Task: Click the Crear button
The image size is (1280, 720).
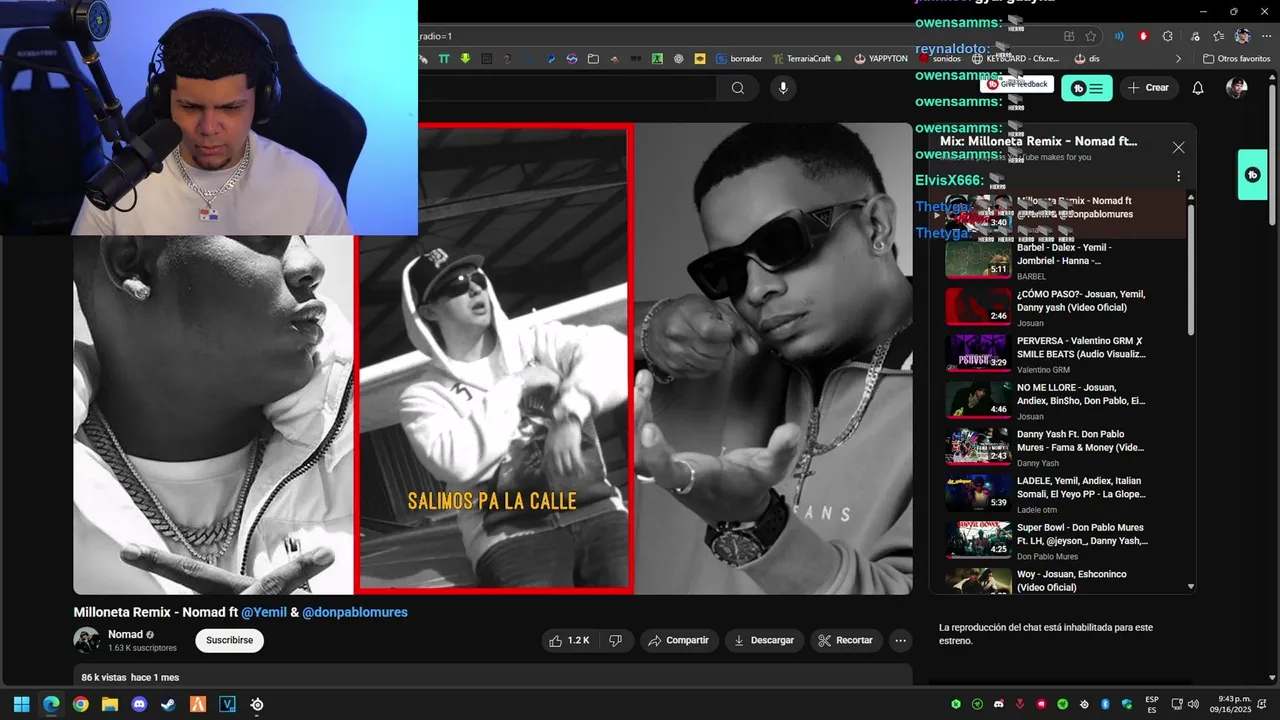Action: tap(1148, 88)
